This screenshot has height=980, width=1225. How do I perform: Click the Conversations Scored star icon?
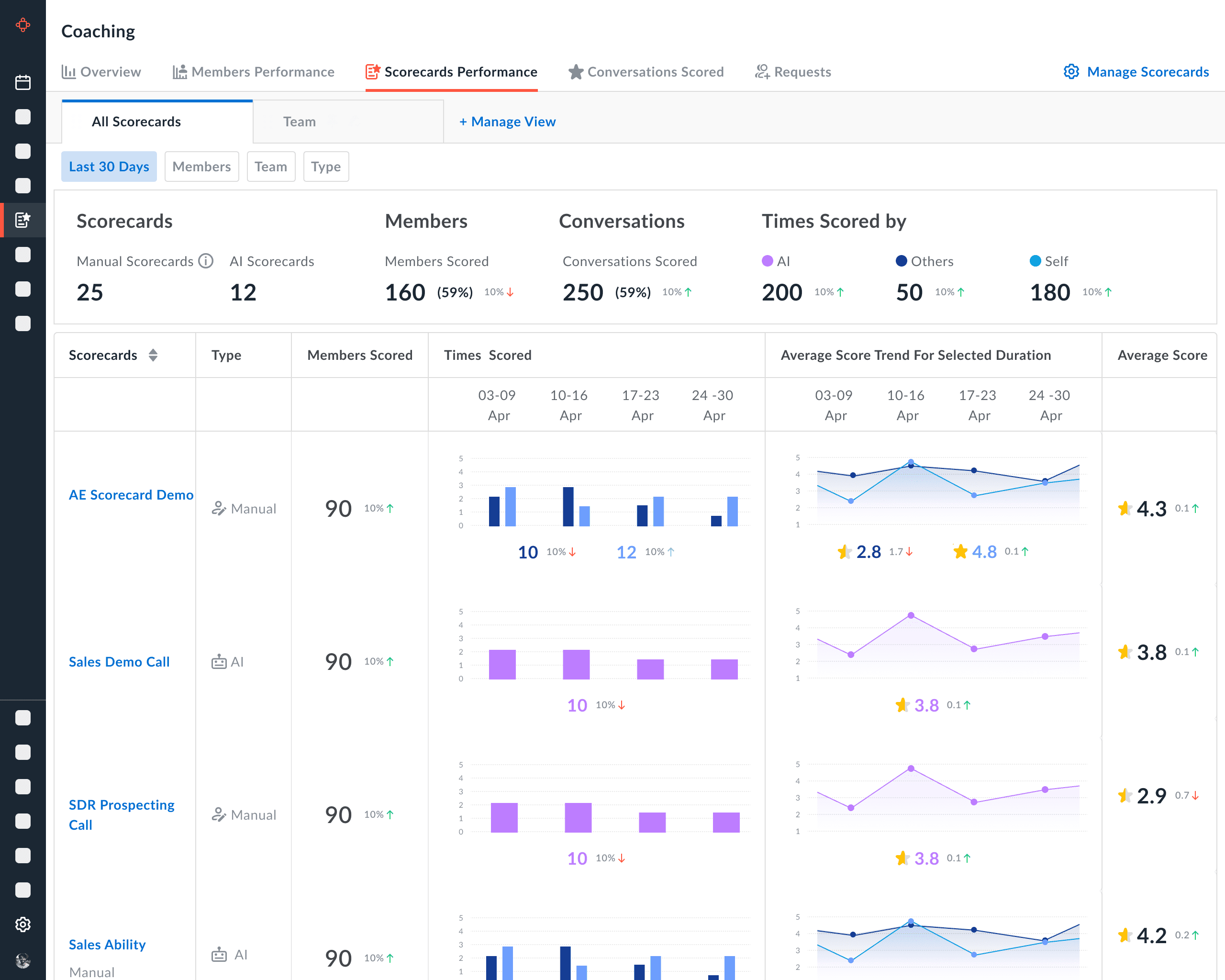tap(576, 72)
